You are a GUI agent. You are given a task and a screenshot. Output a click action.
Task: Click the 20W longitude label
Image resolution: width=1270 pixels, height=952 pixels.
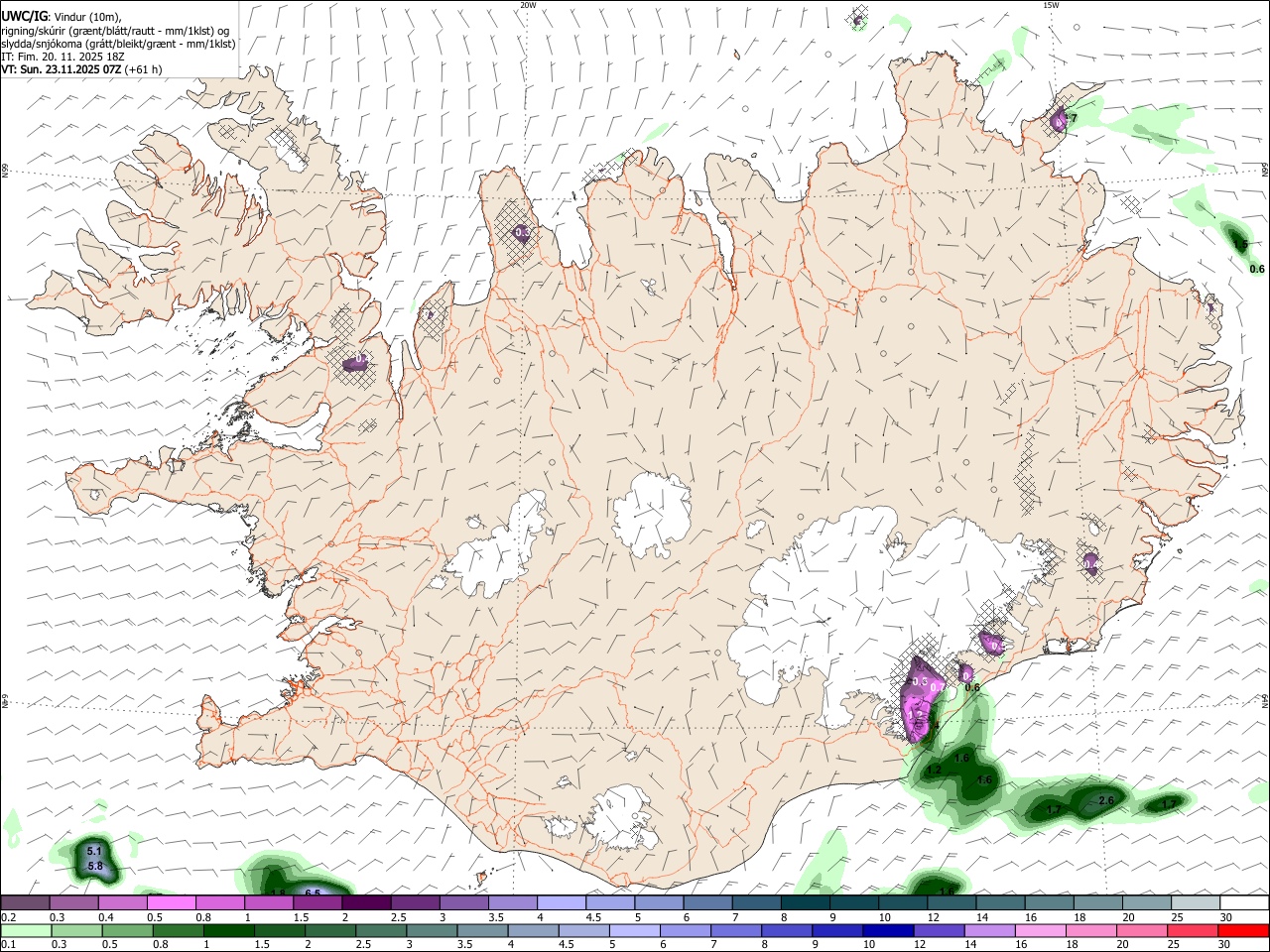[528, 5]
